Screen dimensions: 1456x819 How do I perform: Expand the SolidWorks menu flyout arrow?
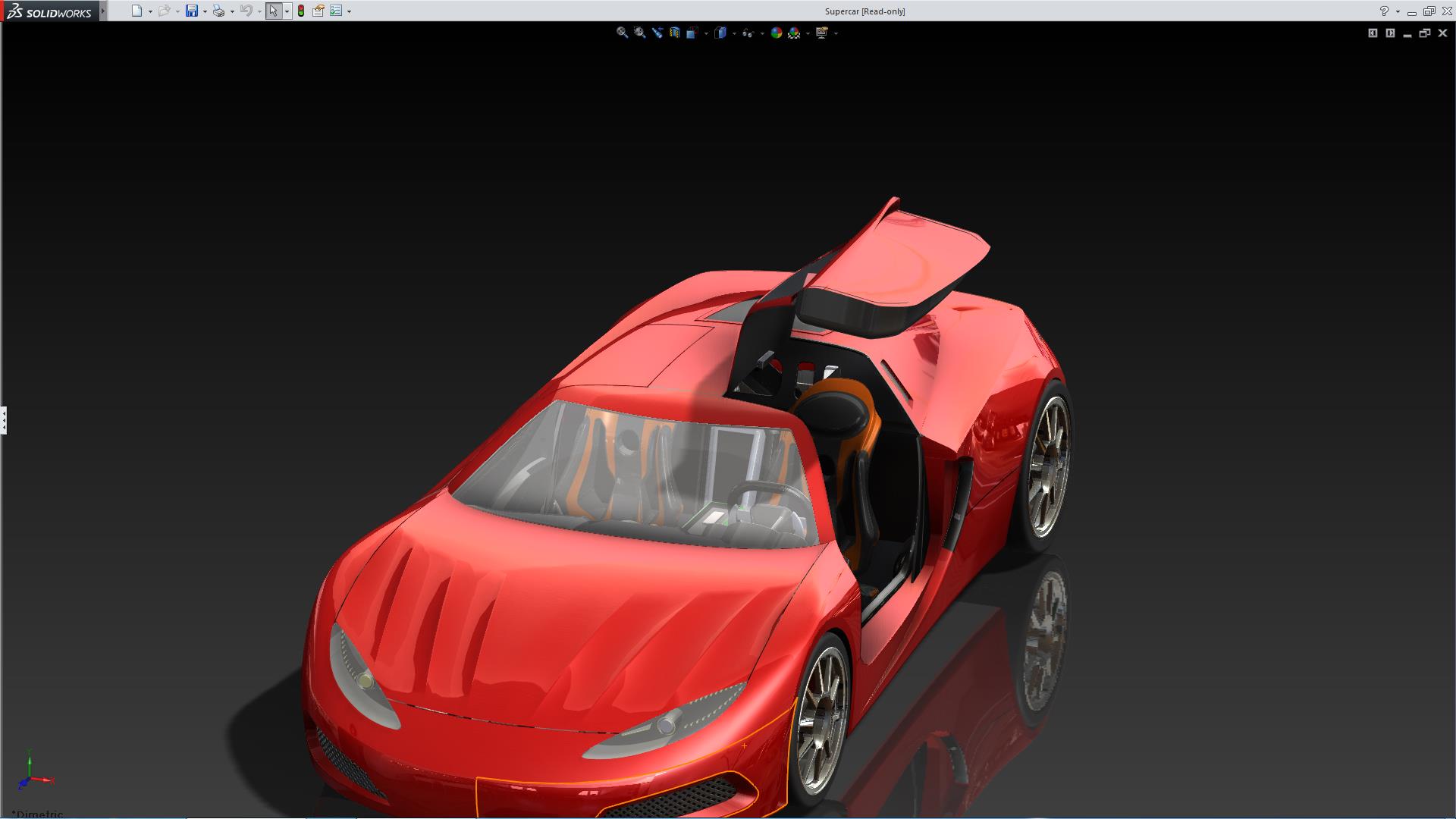tap(103, 11)
